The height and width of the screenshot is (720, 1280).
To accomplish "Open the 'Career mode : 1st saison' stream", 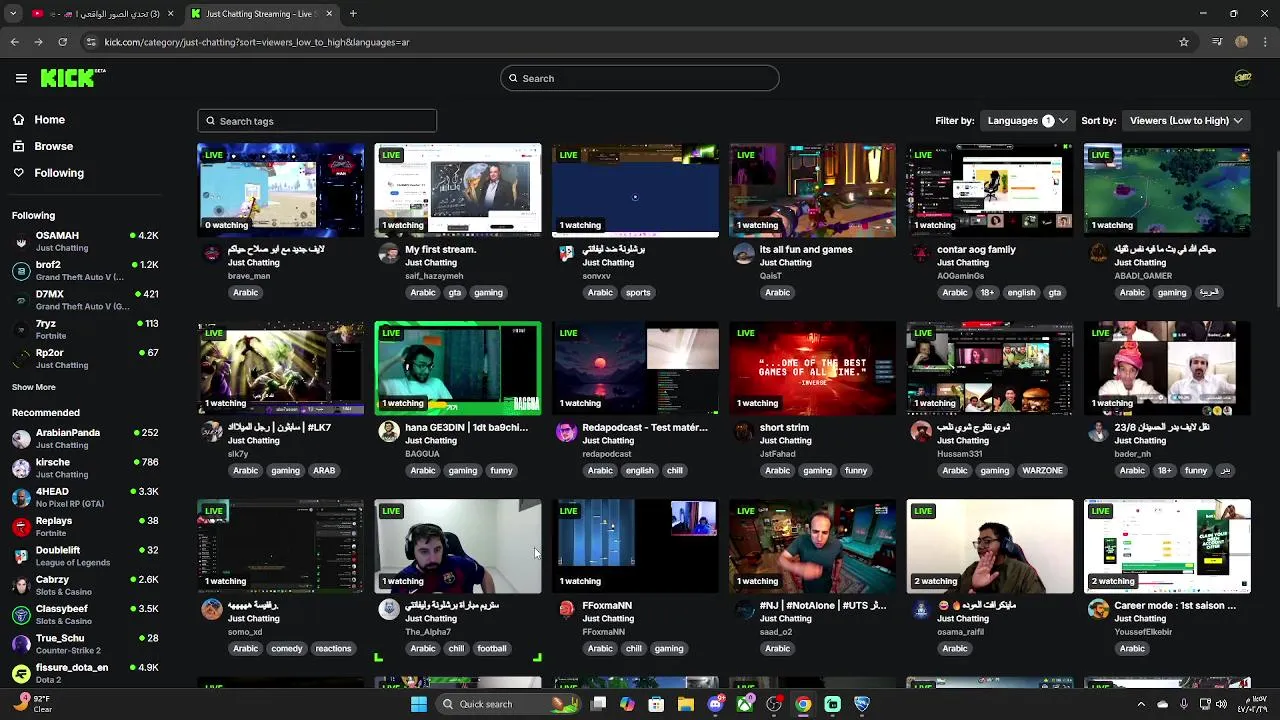I will [1167, 546].
